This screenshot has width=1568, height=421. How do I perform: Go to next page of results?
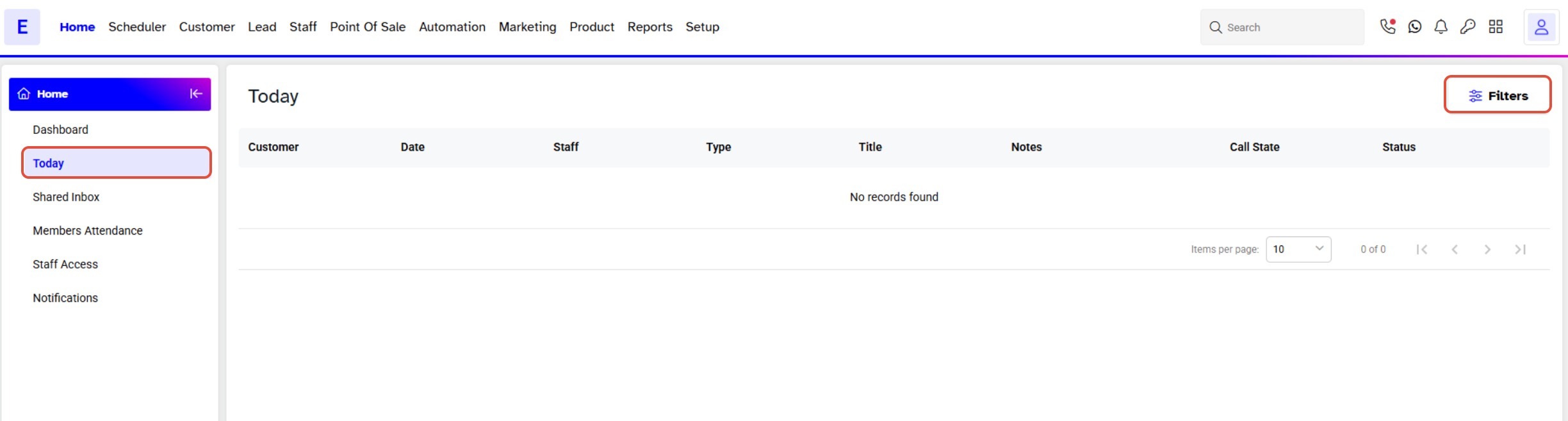click(x=1487, y=249)
